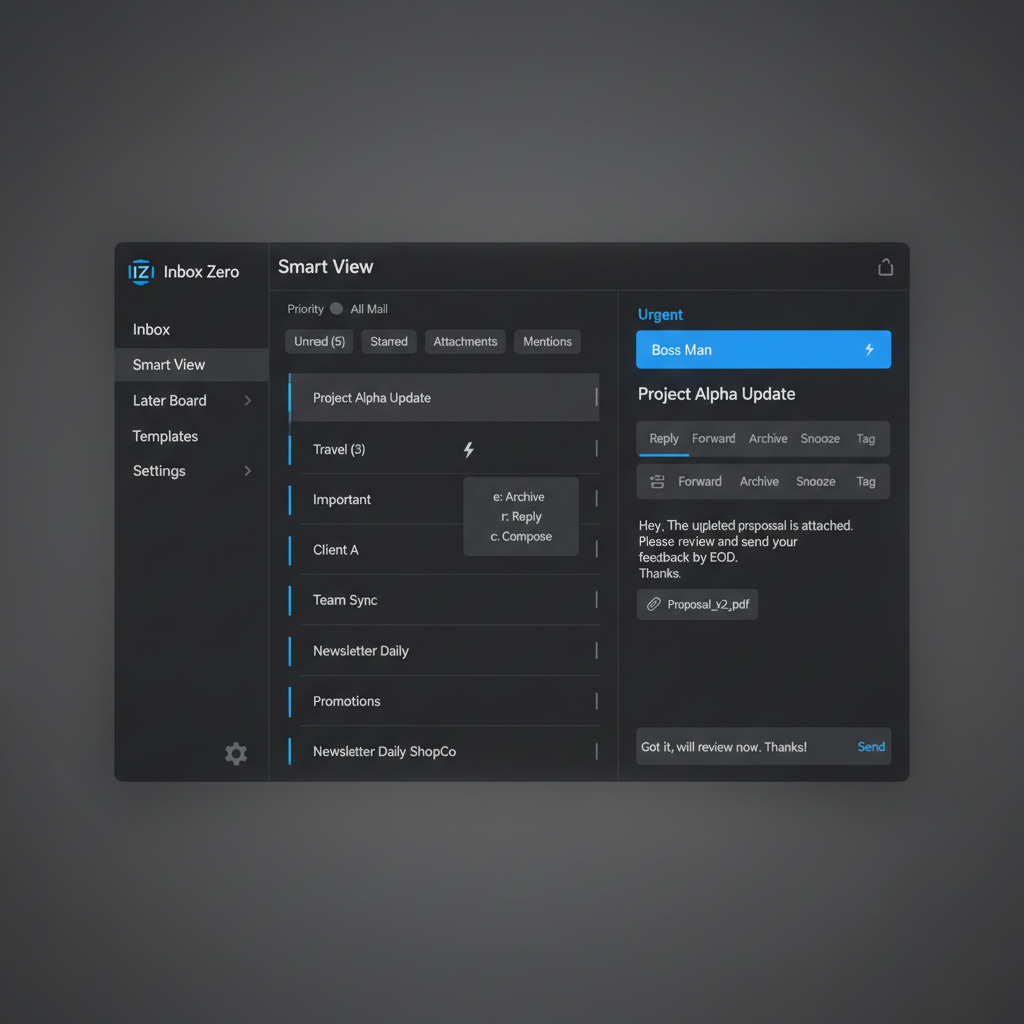Viewport: 1024px width, 1024px height.
Task: Click the Inbox Zero logo icon
Action: 141,271
